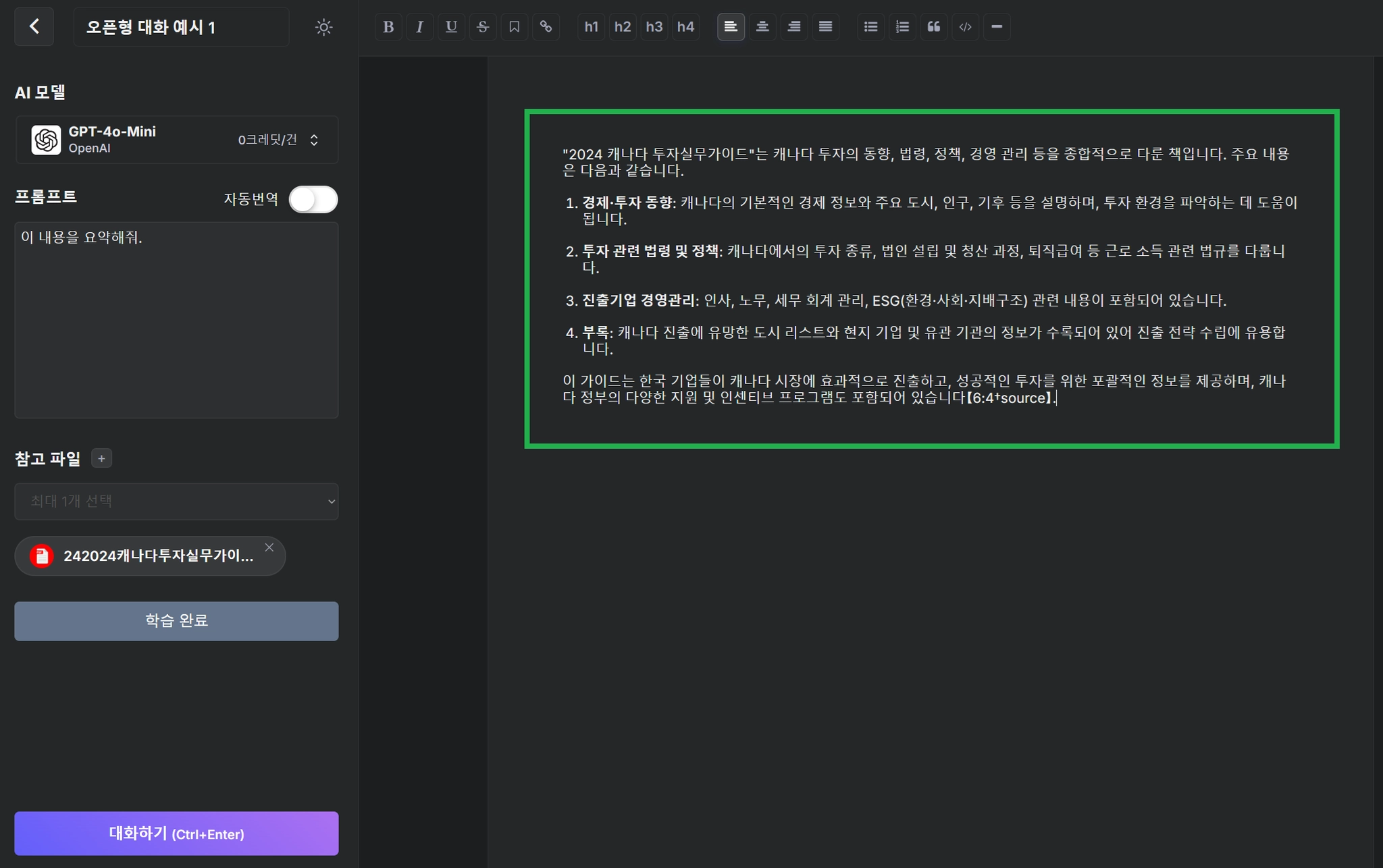Add a reference file with plus button

click(101, 459)
